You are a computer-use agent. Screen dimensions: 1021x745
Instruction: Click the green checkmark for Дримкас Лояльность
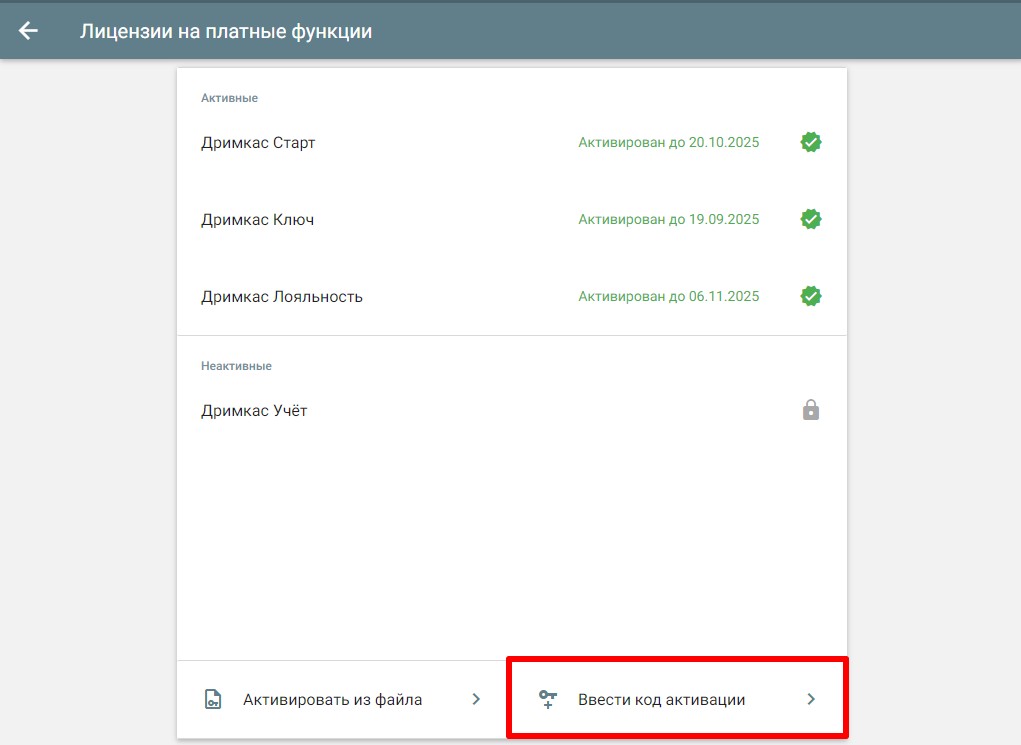coord(811,296)
